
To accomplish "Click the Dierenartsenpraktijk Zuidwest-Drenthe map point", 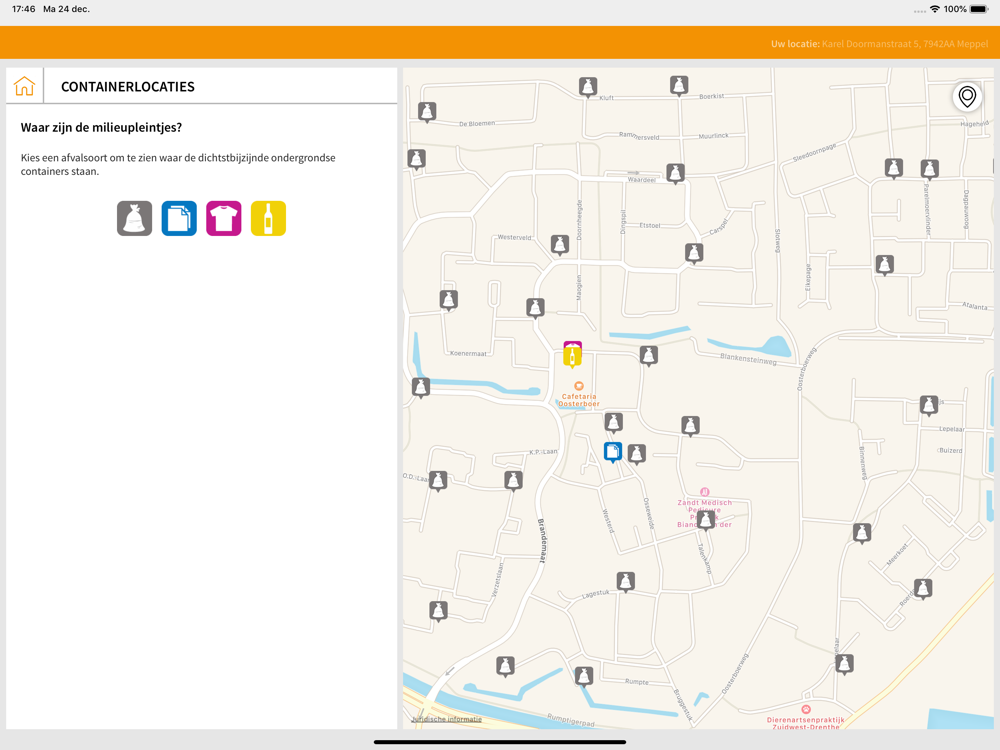I will tap(806, 710).
